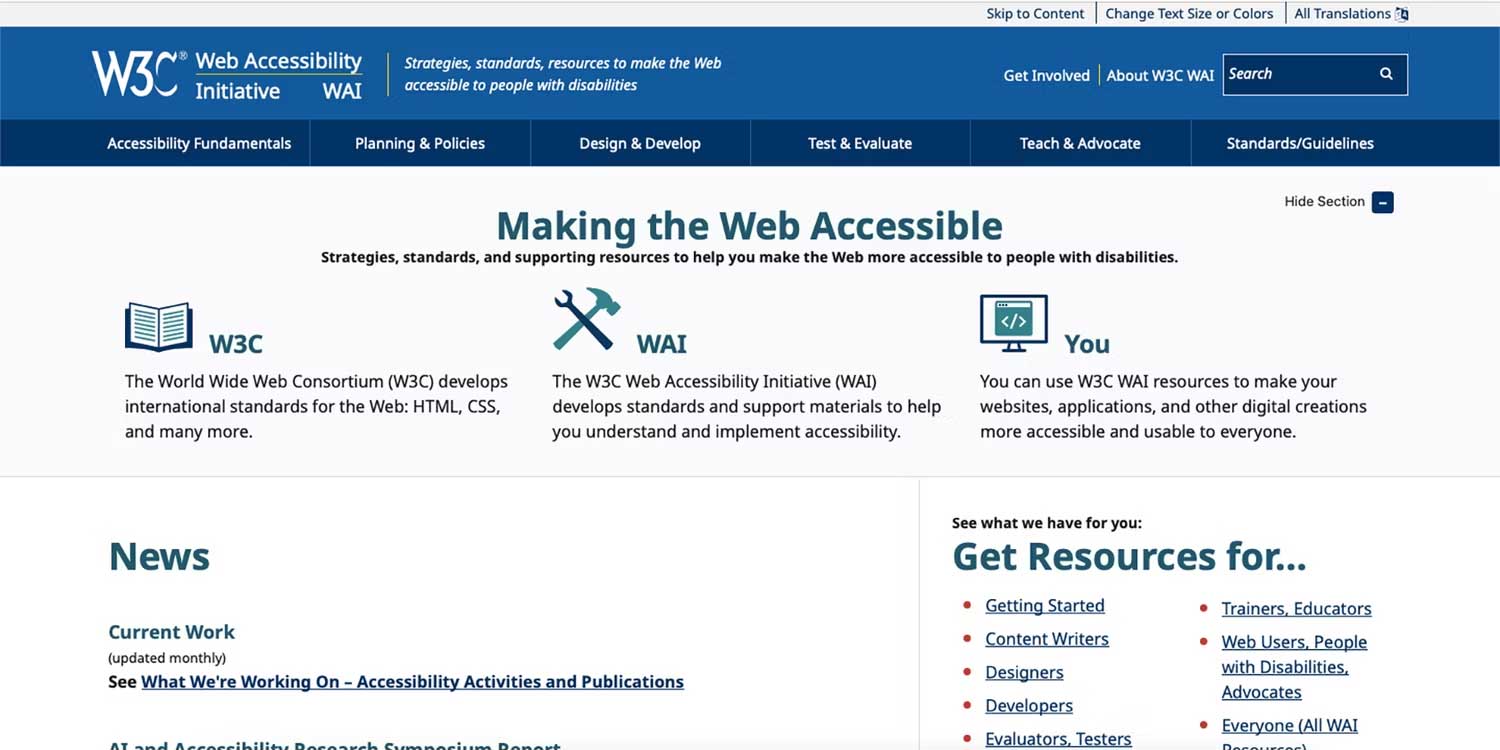
Task: Follow the Skip to Content link
Action: pos(1035,14)
